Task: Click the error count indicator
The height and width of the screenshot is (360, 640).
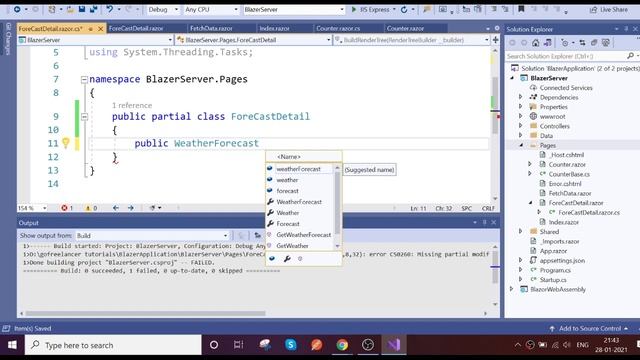Action: click(67, 208)
